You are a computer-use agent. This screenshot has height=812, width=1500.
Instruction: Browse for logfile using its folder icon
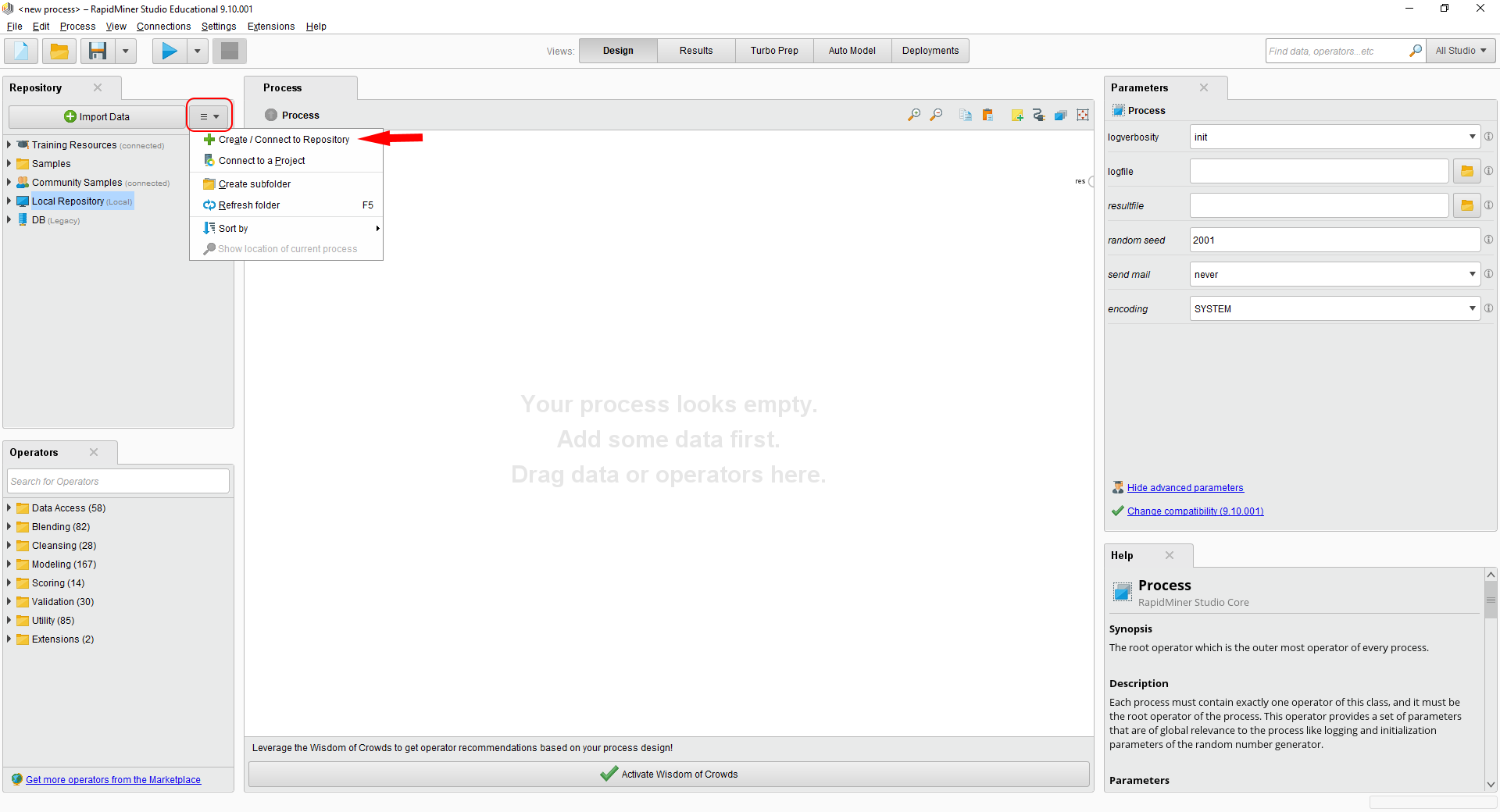(x=1467, y=171)
